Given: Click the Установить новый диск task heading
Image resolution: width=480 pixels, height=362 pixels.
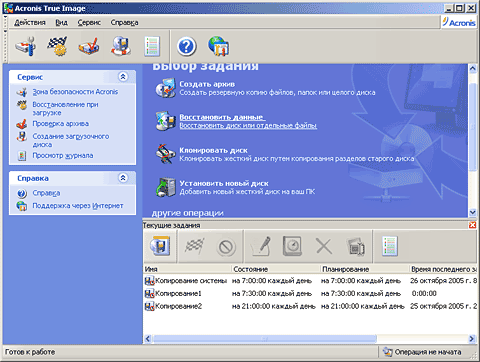Looking at the screenshot, I should pos(224,183).
